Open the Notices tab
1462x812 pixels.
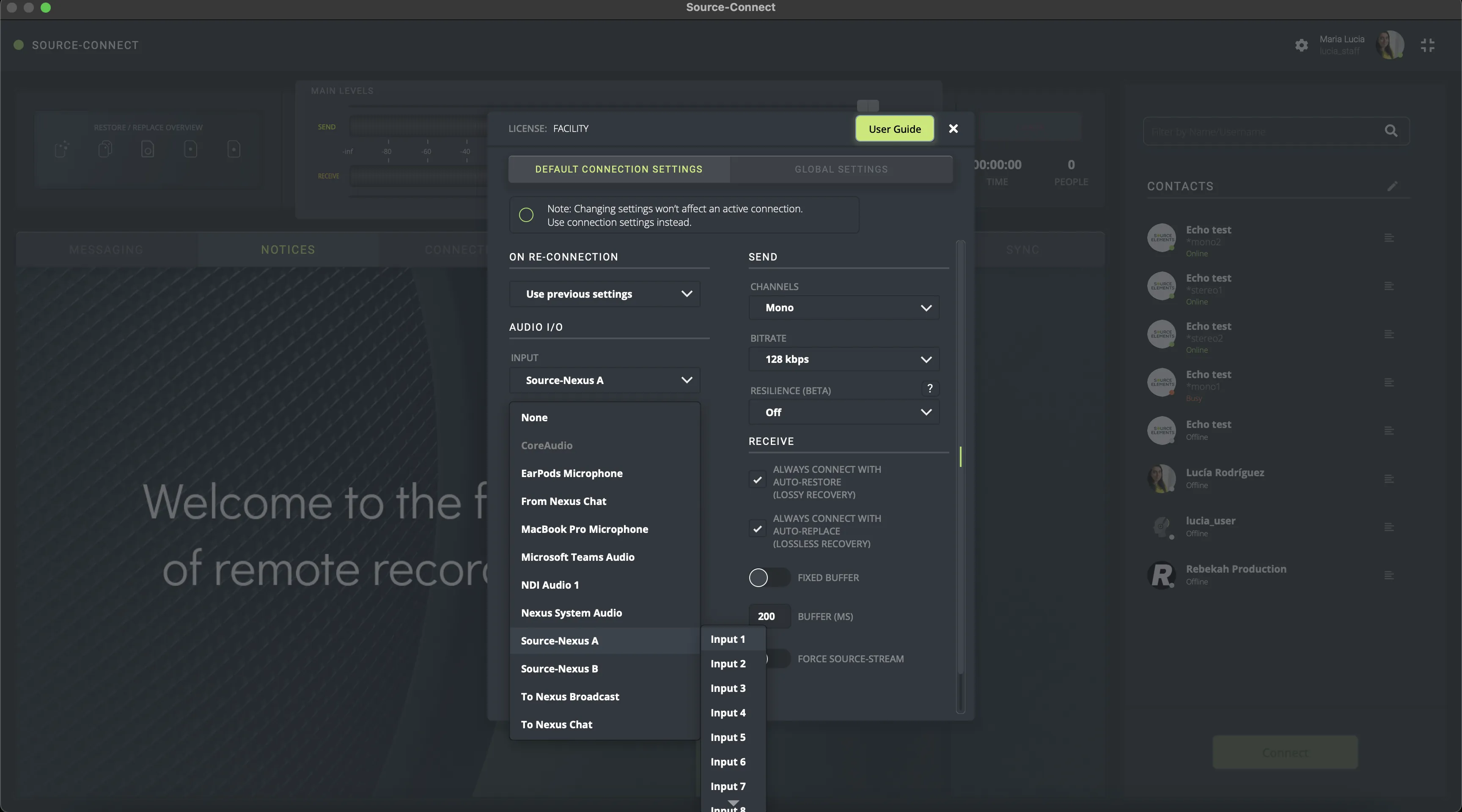pyautogui.click(x=288, y=250)
